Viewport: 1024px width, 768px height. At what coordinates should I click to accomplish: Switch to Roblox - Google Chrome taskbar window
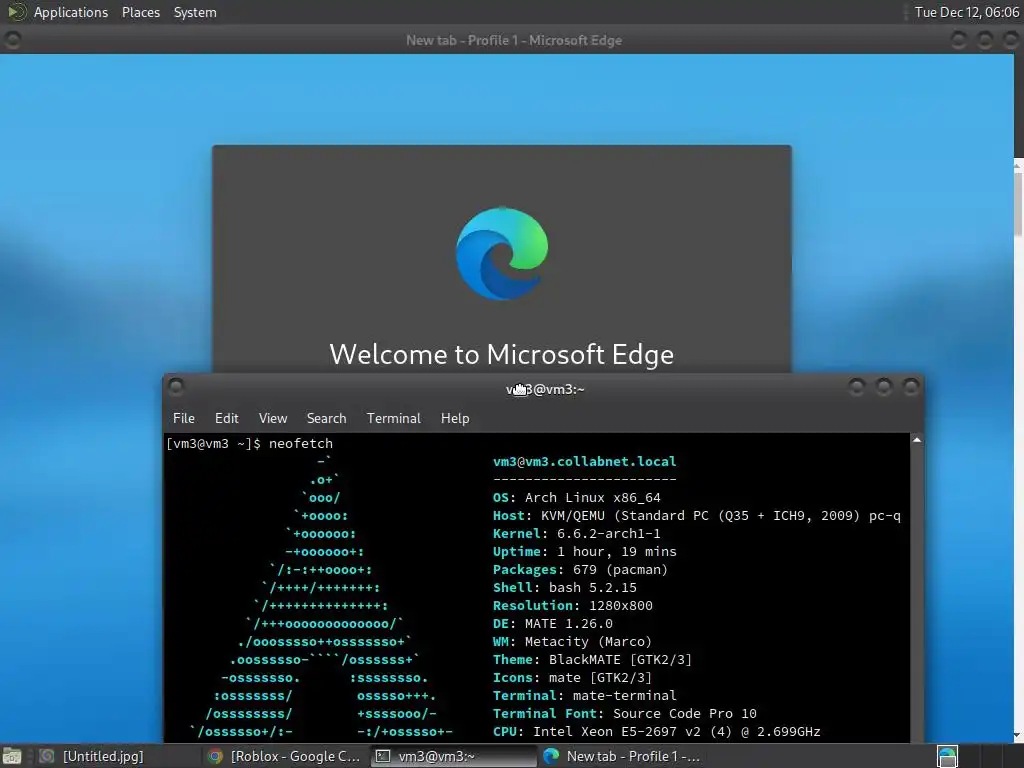pos(283,756)
